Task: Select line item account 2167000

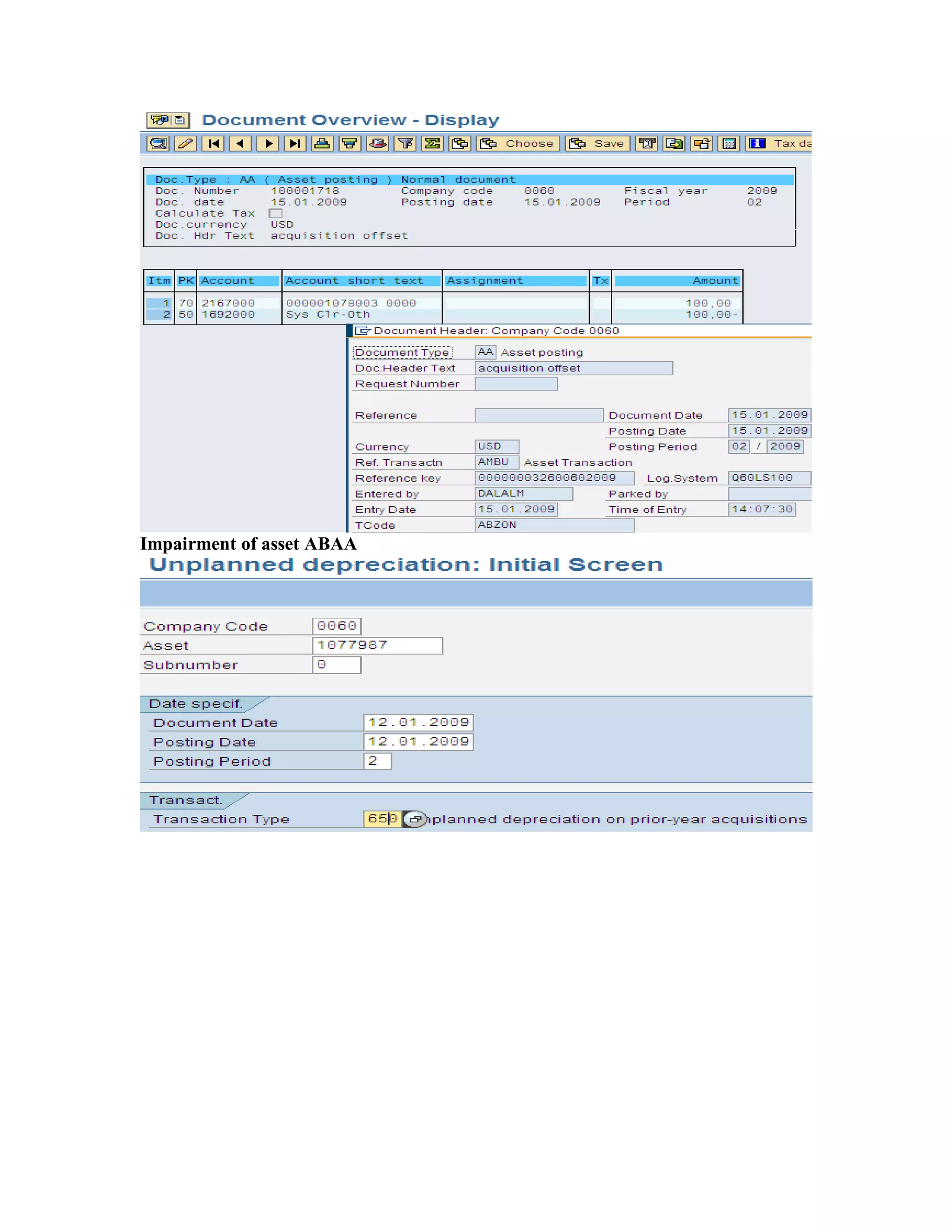Action: coord(228,303)
